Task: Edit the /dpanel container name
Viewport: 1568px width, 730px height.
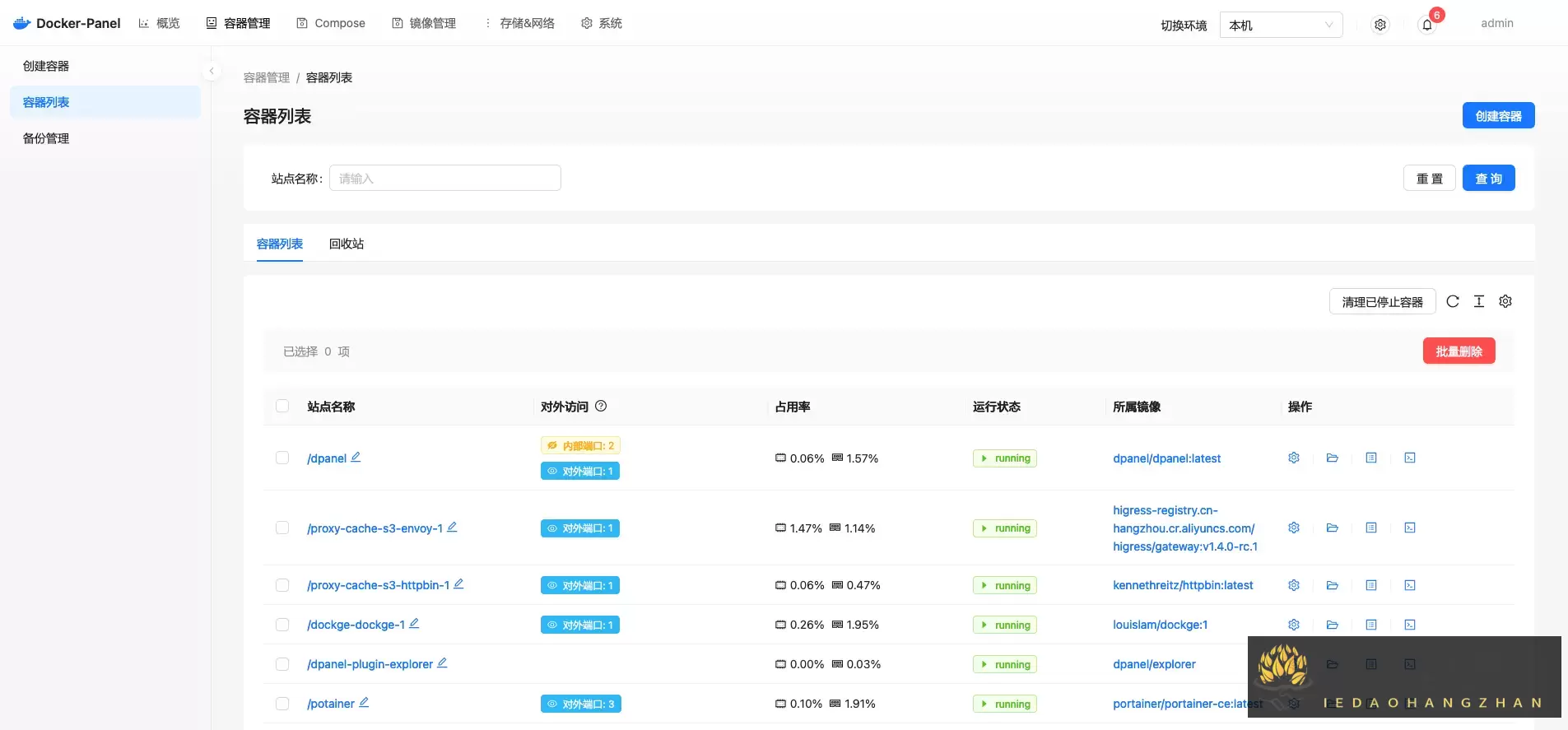Action: pyautogui.click(x=356, y=457)
